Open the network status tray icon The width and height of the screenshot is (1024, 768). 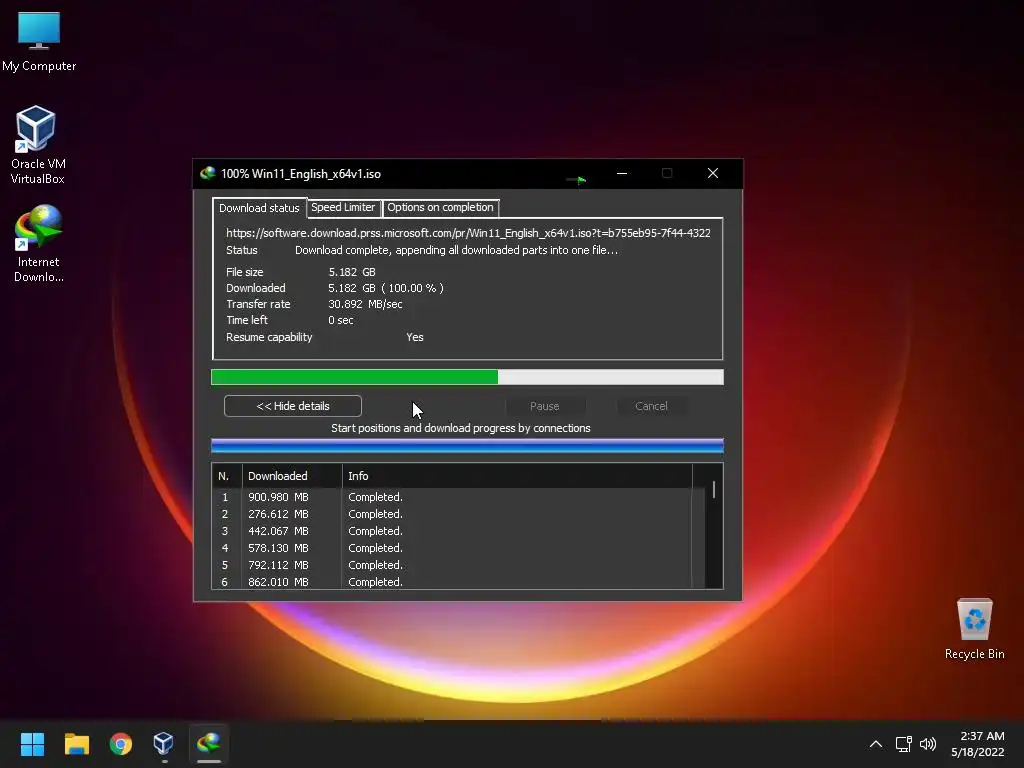point(903,744)
